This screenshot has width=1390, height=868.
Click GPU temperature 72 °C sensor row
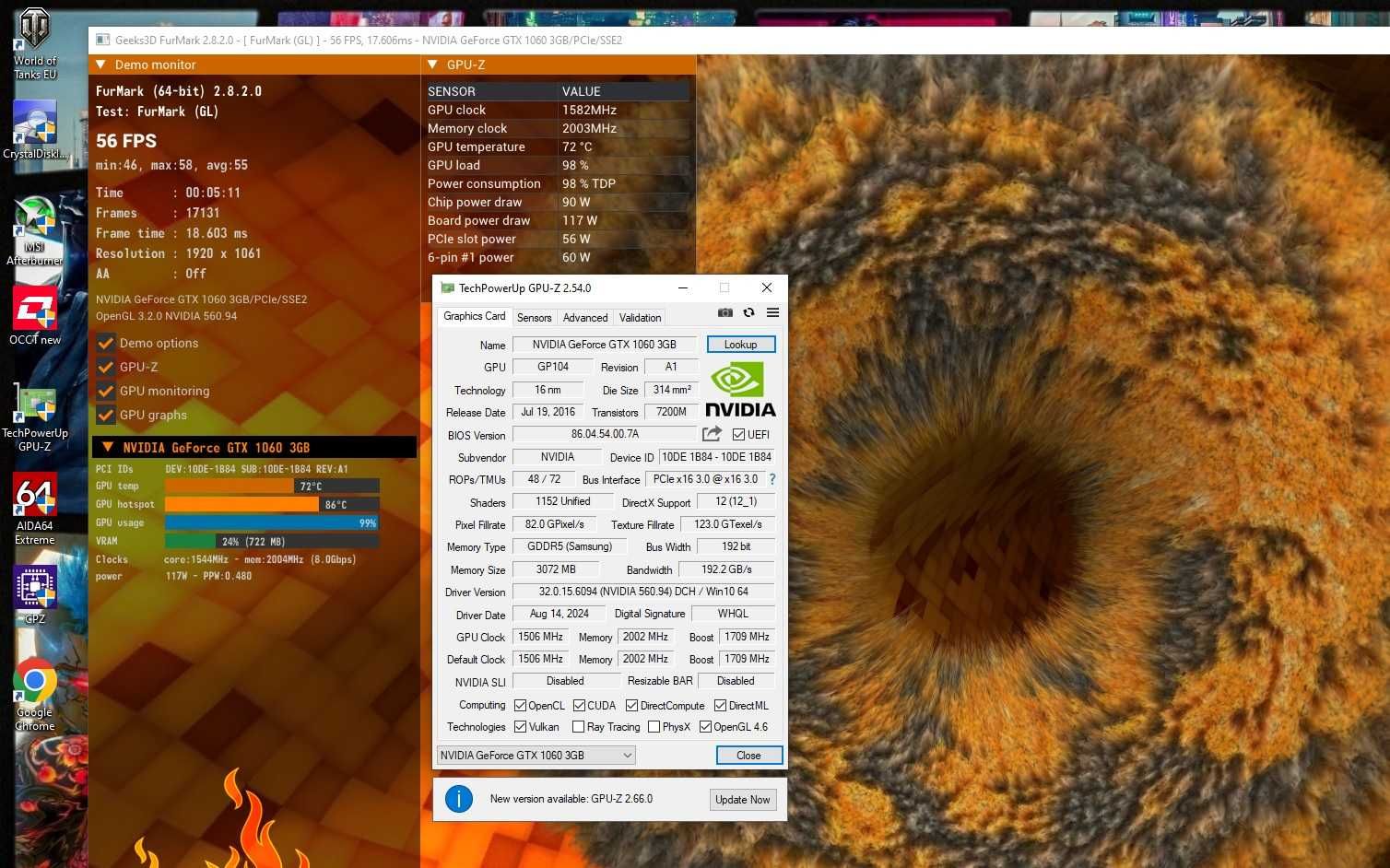558,147
